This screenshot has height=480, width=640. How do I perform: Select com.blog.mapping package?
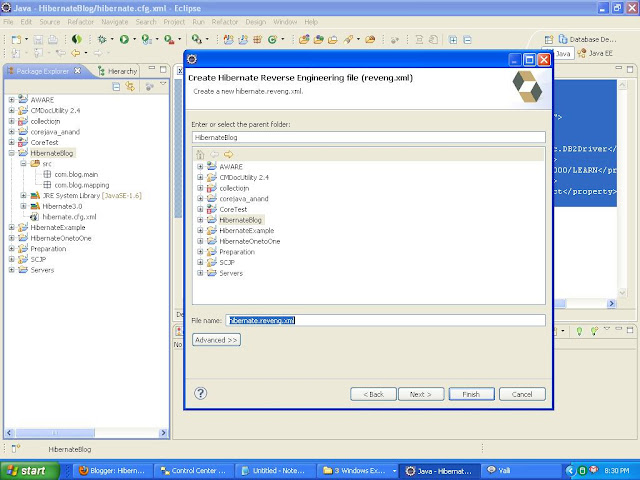[82, 185]
